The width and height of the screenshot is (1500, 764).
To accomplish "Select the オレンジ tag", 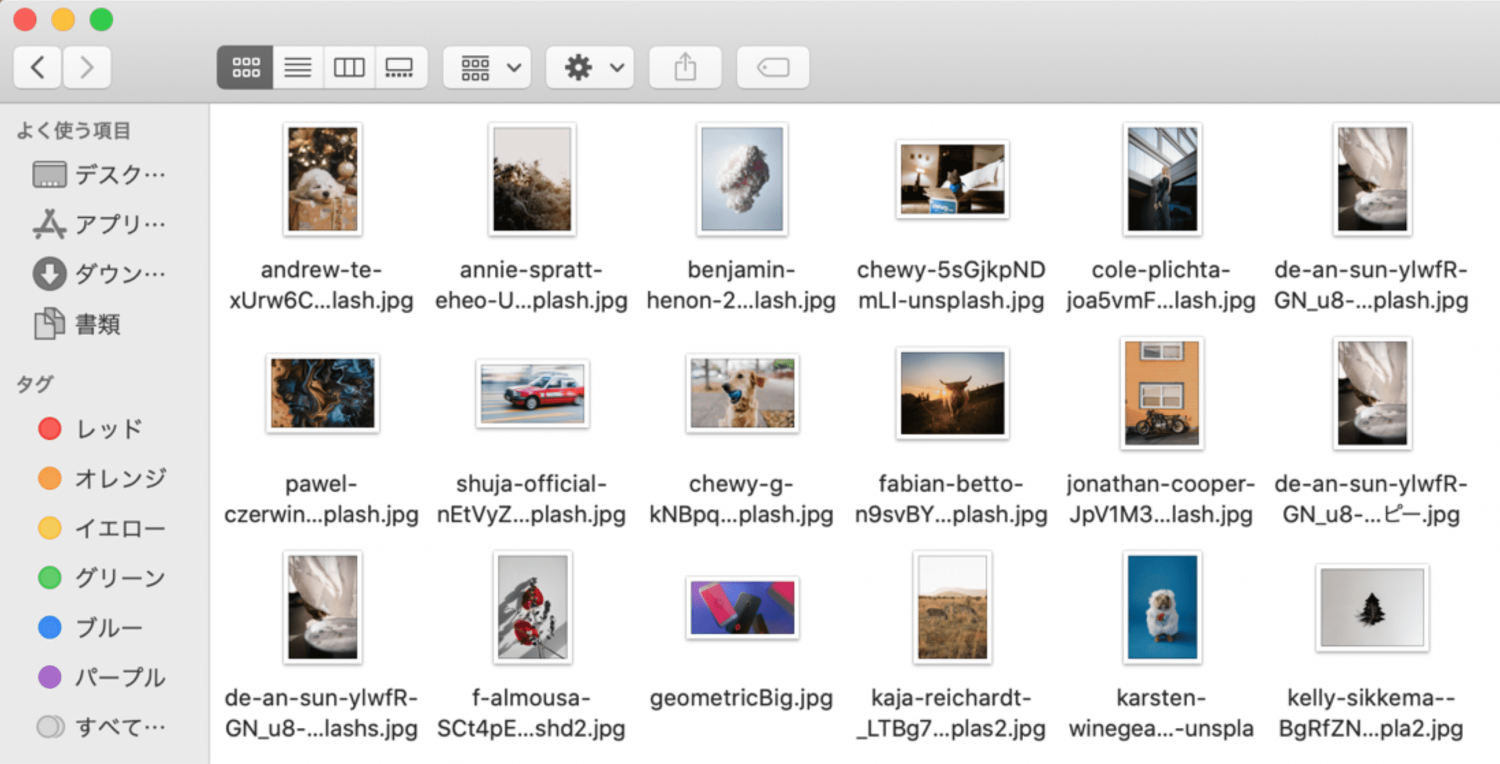I will pos(102,479).
